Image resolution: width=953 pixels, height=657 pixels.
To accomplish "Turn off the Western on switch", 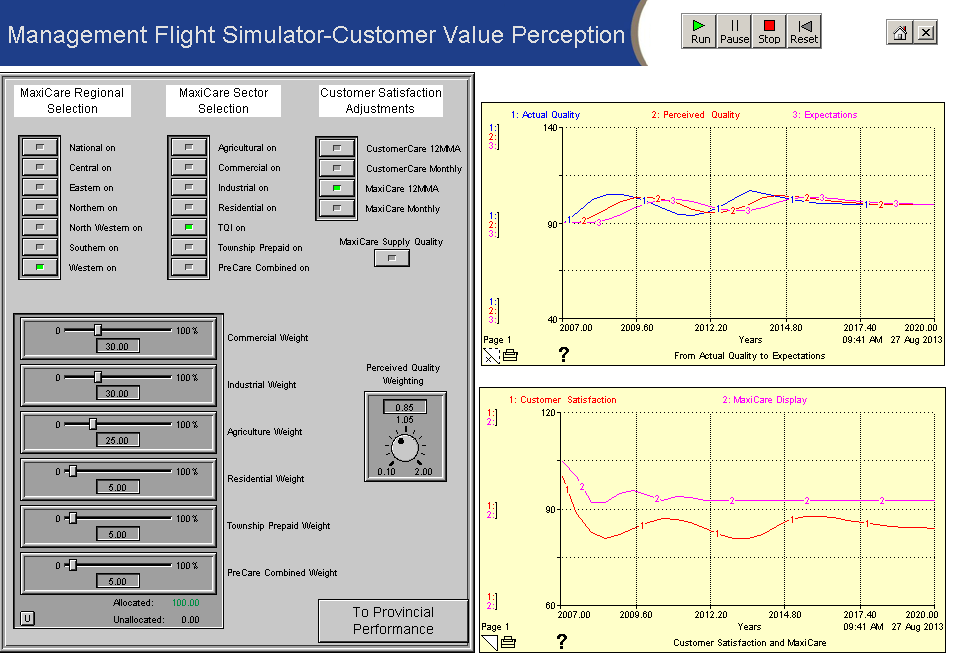I will click(x=40, y=267).
